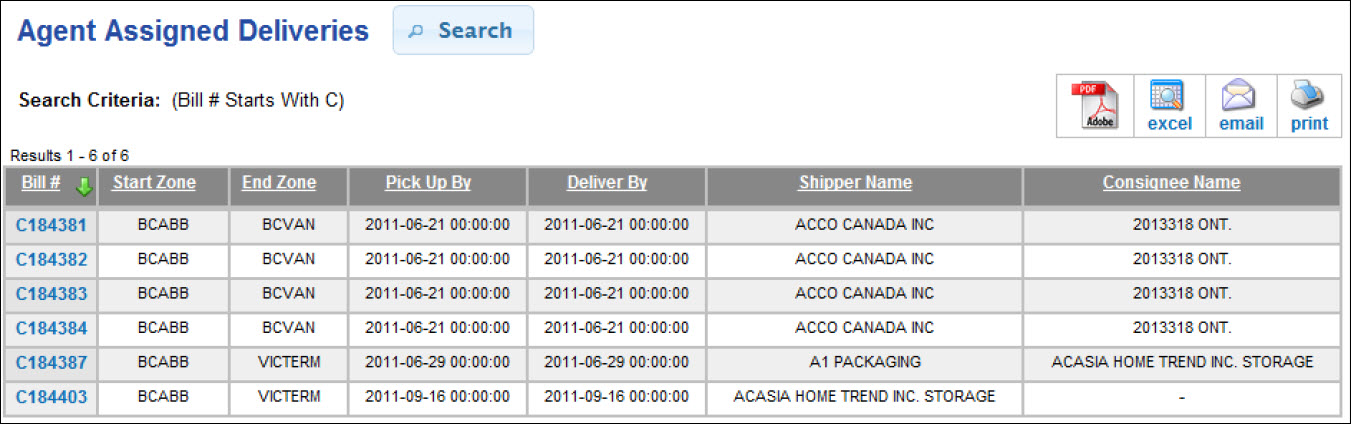This screenshot has height=424, width=1351.
Task: Open the Search button
Action: pos(463,31)
